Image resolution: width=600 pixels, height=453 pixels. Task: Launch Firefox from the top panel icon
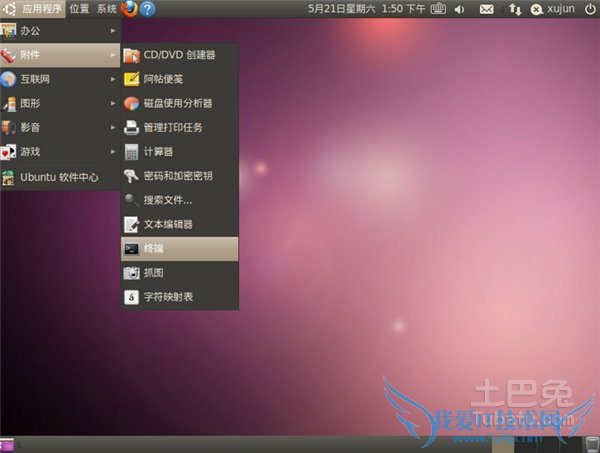[129, 8]
